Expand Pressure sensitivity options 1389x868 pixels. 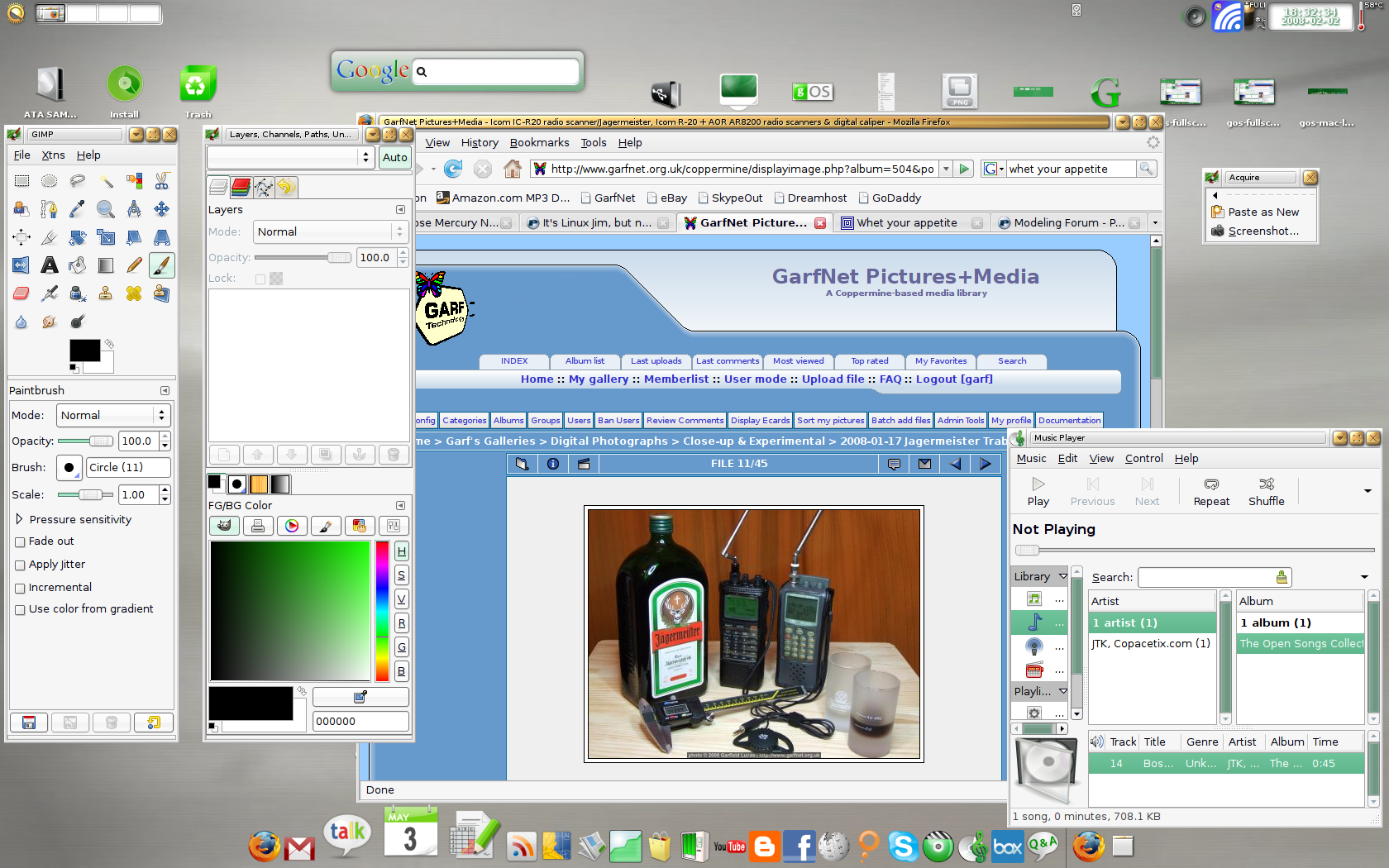click(x=19, y=519)
